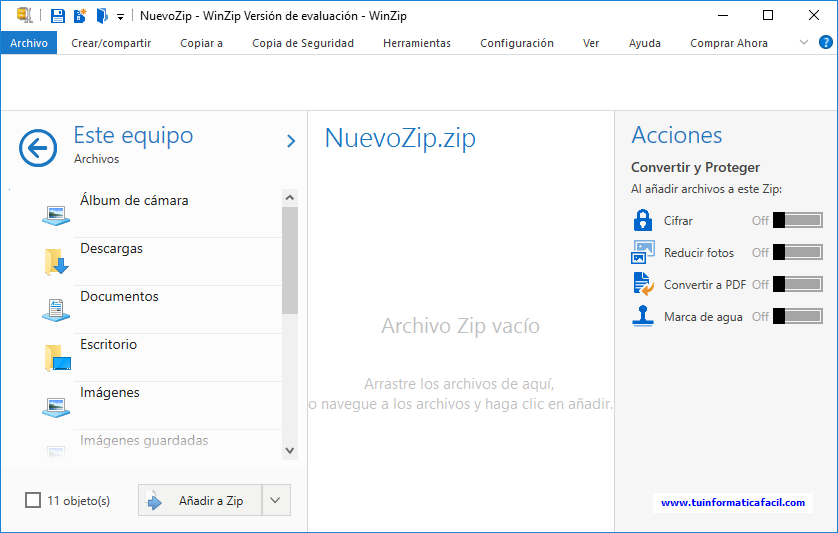This screenshot has width=838, height=533.
Task: Open the Ver tab
Action: (591, 43)
